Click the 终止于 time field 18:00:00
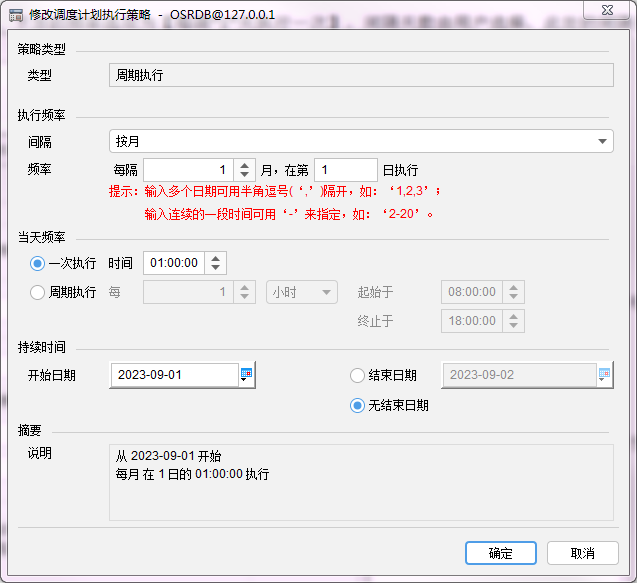The height and width of the screenshot is (583, 637). tap(472, 321)
